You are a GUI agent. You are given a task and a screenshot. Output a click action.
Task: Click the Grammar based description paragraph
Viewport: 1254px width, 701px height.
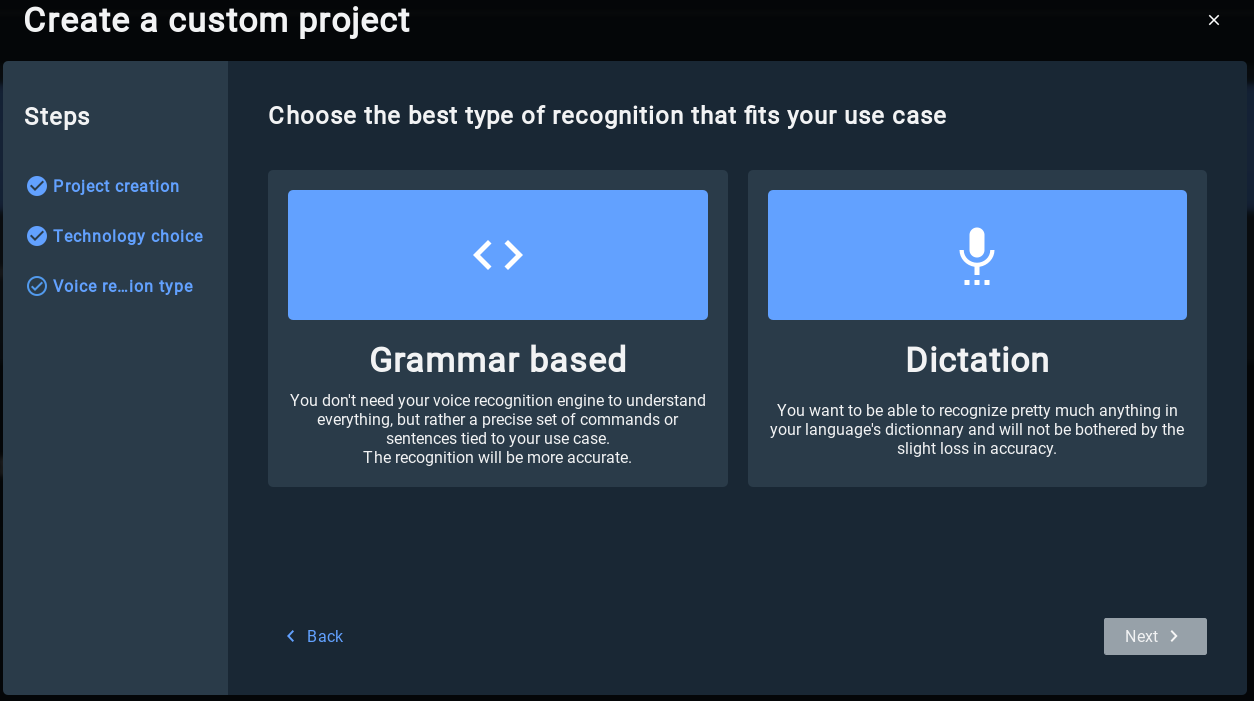[498, 429]
